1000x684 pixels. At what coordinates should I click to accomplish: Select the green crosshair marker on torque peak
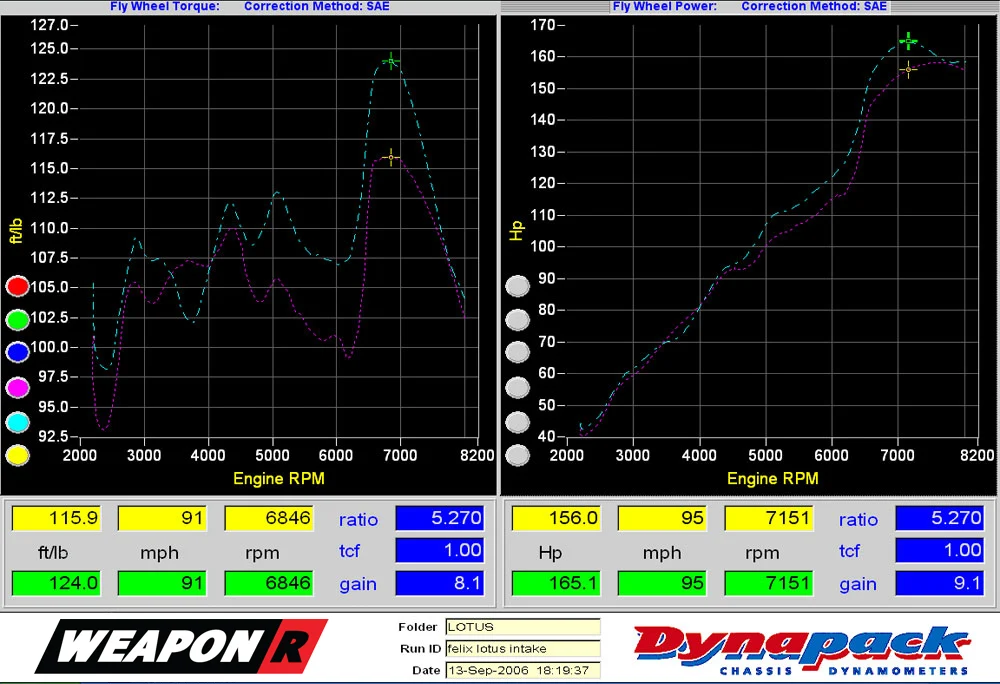click(x=391, y=61)
